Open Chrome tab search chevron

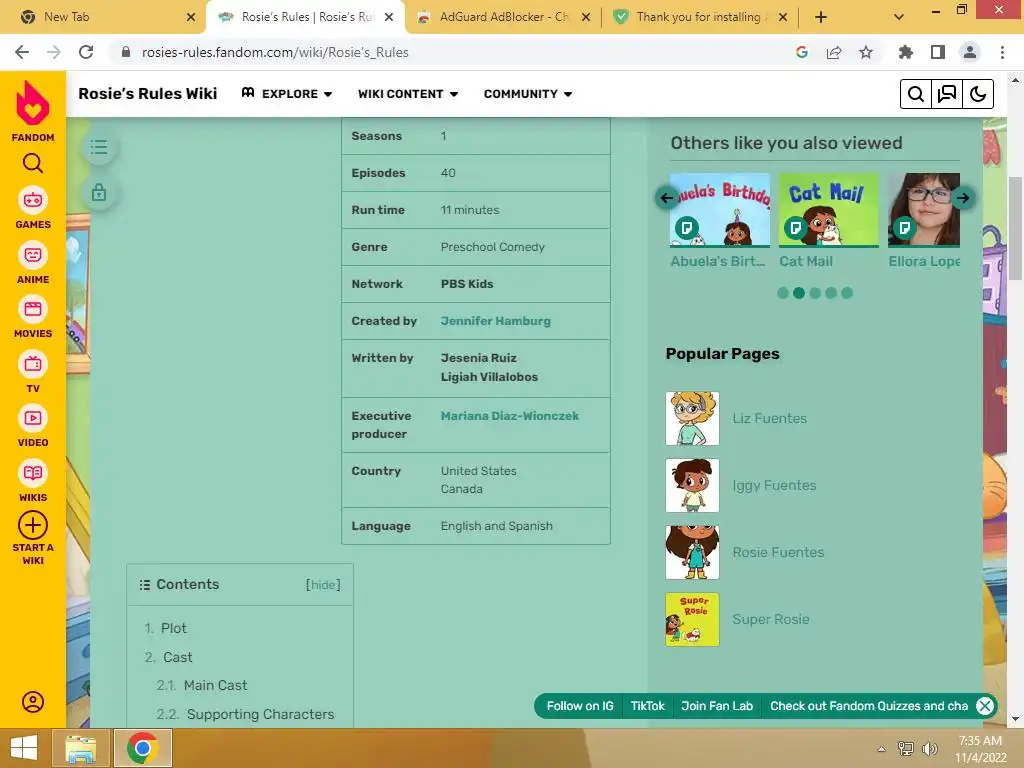point(899,17)
